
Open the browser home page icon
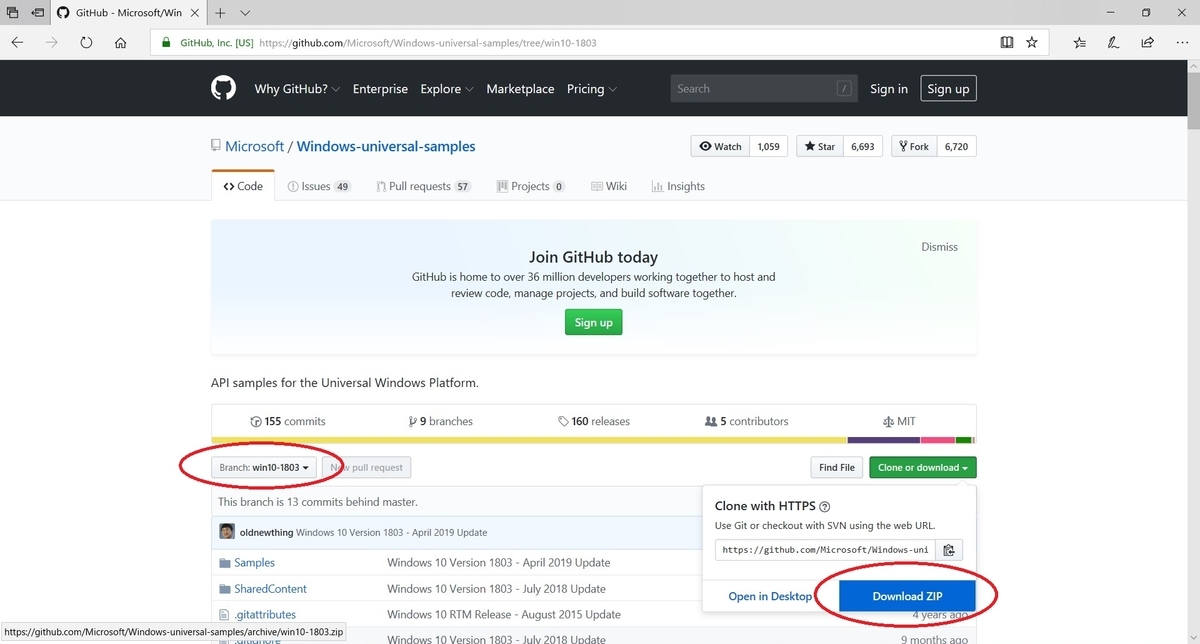click(x=120, y=43)
